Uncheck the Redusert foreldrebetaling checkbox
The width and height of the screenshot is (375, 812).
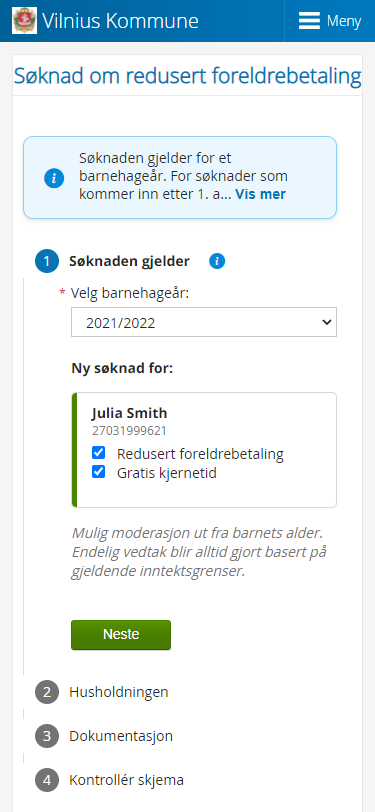pos(98,453)
